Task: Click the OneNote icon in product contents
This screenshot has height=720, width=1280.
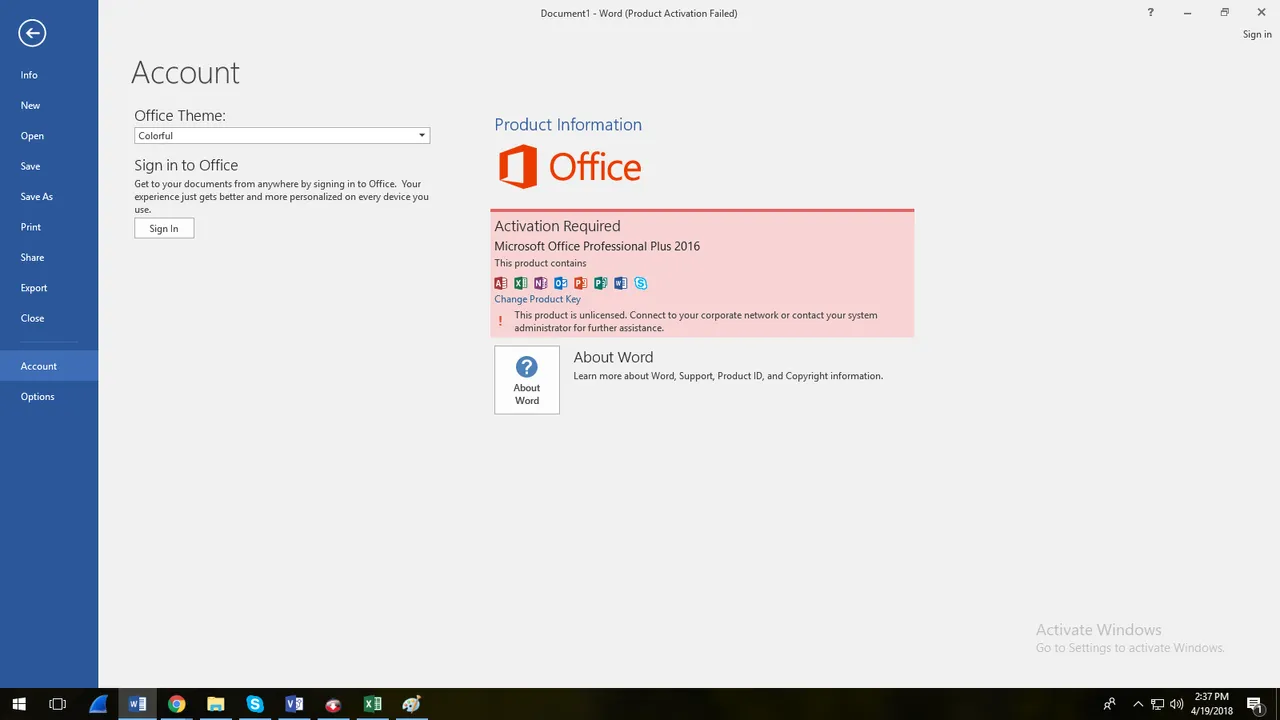Action: [x=541, y=283]
